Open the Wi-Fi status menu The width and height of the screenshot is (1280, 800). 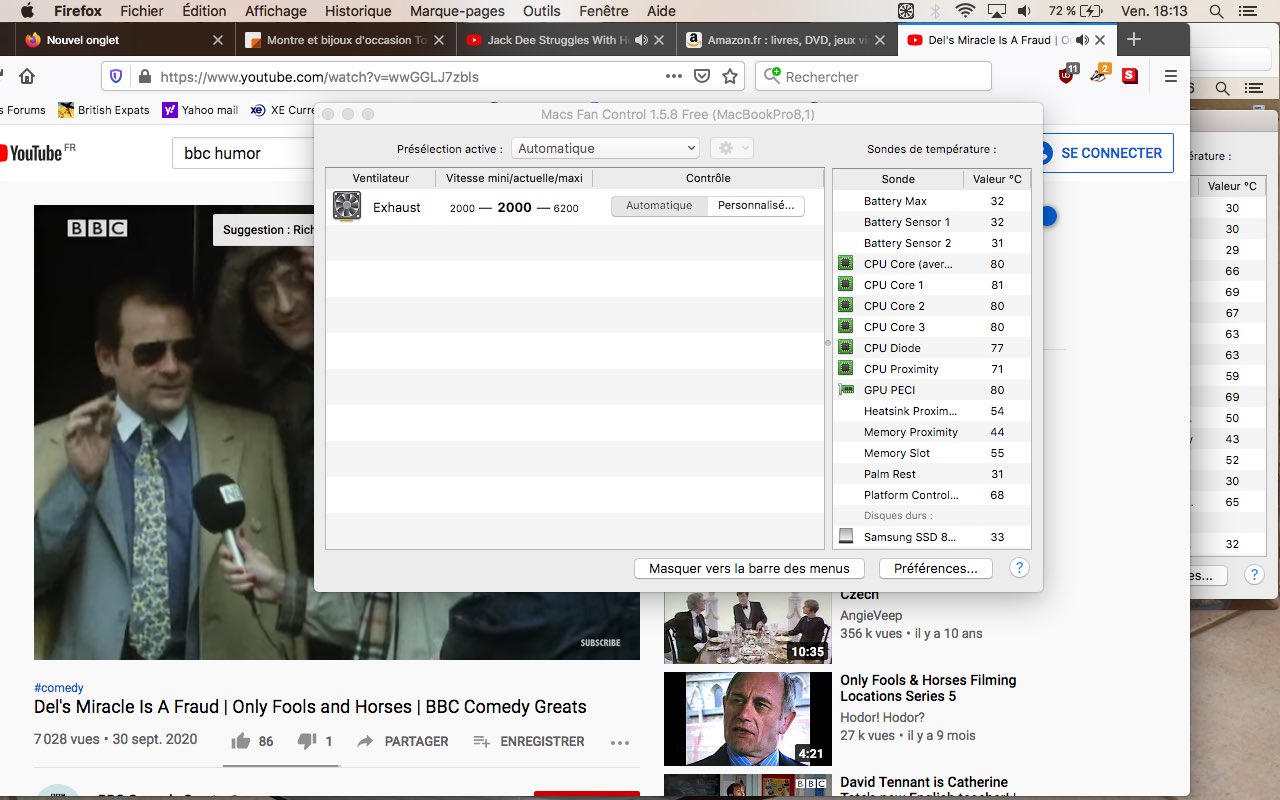coord(965,11)
